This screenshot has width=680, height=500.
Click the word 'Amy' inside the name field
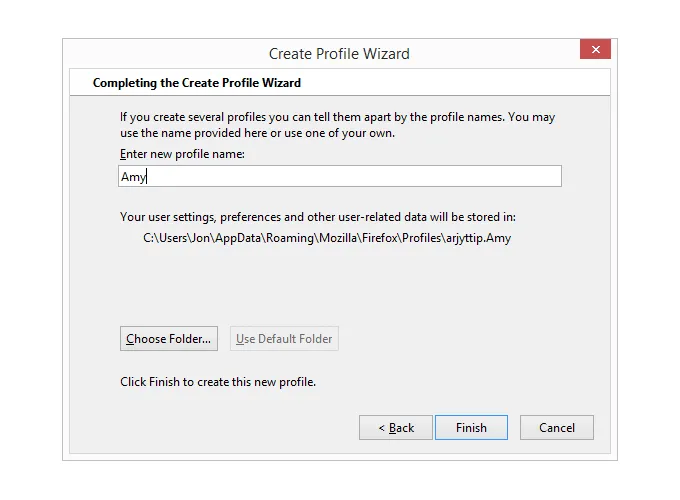click(133, 177)
